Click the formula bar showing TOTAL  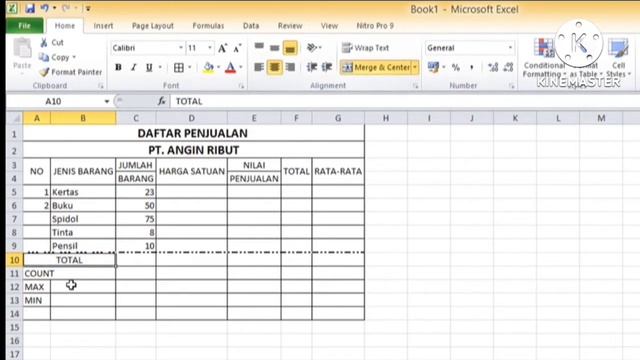tap(405, 101)
